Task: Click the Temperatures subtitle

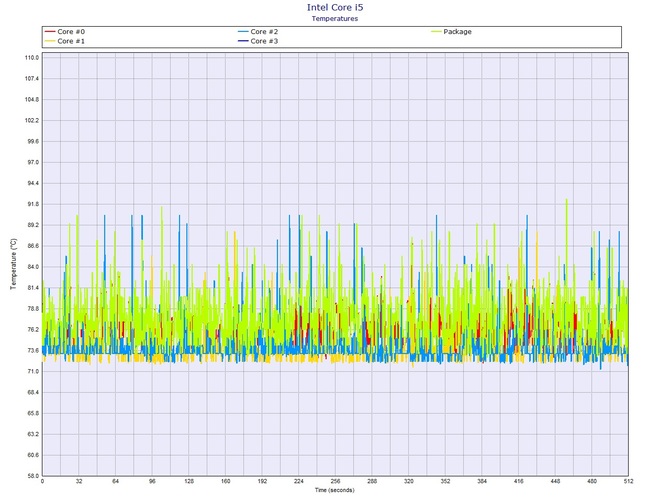Action: coord(334,18)
